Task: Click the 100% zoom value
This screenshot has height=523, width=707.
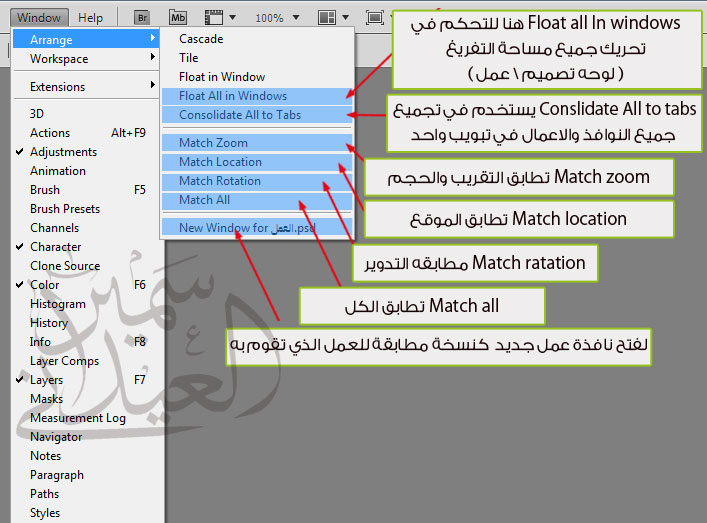Action: coord(269,18)
